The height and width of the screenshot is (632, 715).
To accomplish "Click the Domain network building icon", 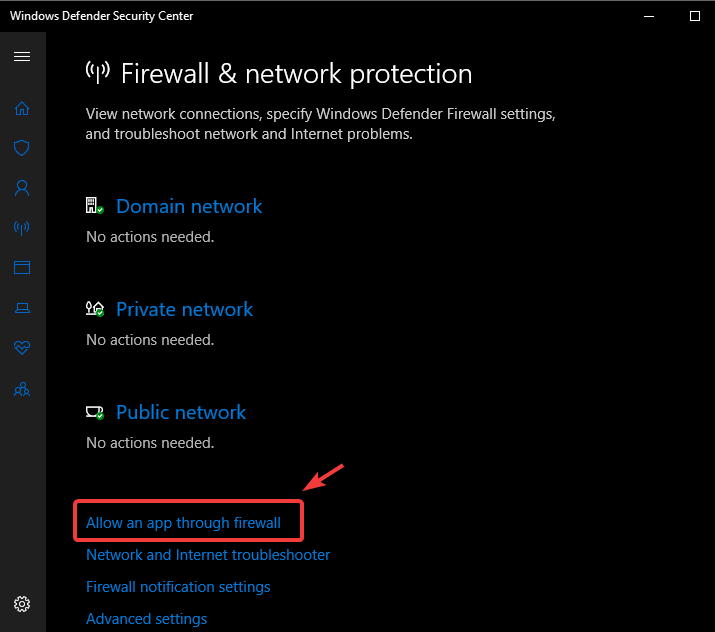I will (x=94, y=206).
